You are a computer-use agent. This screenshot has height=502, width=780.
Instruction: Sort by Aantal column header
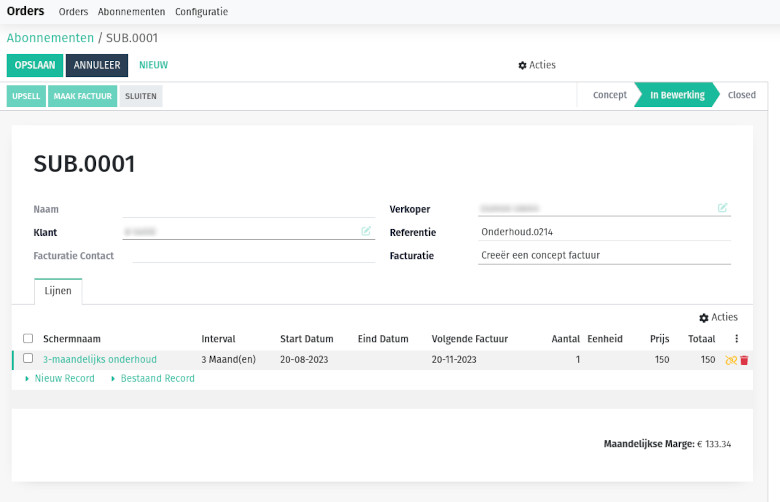[x=566, y=339]
